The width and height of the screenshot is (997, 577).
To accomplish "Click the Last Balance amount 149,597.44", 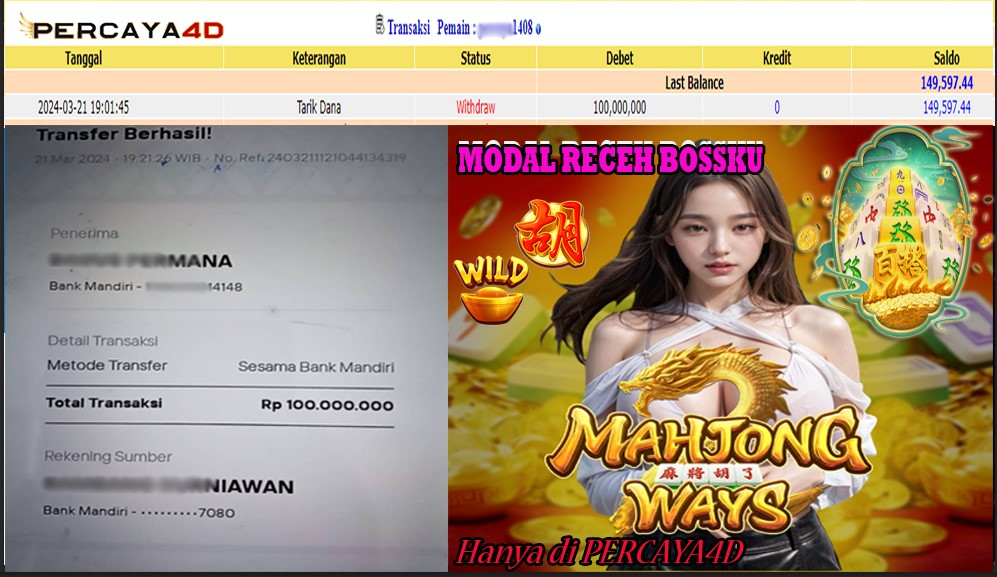I will (946, 83).
